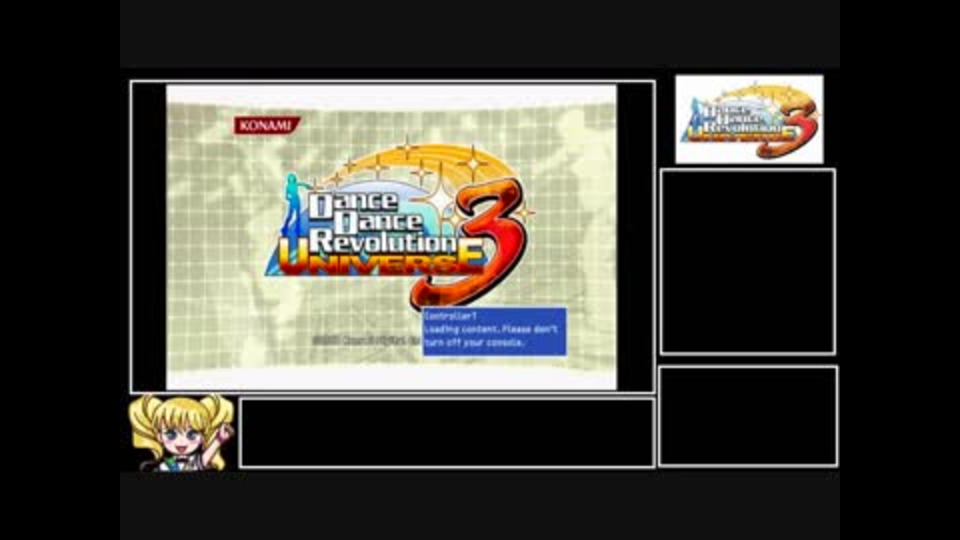Click the KONAMI logo badge
The image size is (960, 540).
[266, 126]
